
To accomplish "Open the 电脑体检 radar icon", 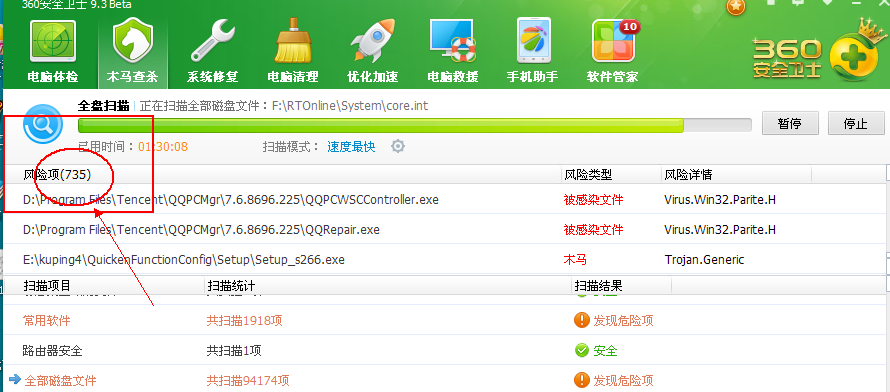I will click(53, 42).
